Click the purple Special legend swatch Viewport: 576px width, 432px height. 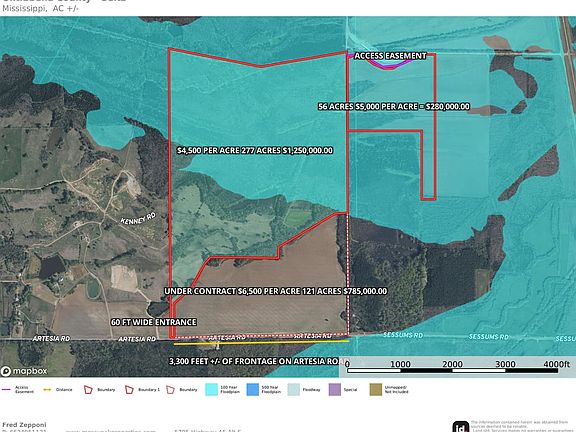(335, 389)
